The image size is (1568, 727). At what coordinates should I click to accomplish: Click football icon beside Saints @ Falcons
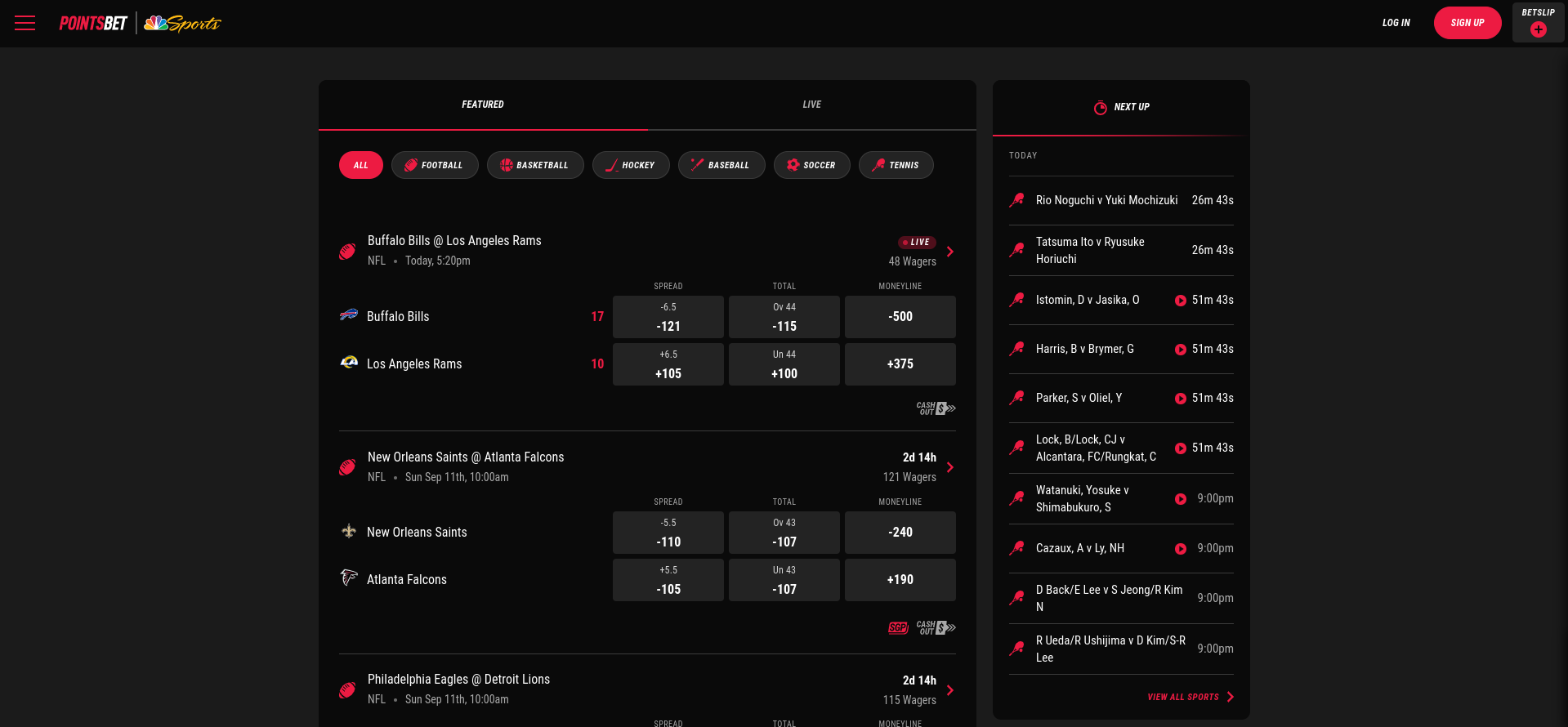coord(347,467)
